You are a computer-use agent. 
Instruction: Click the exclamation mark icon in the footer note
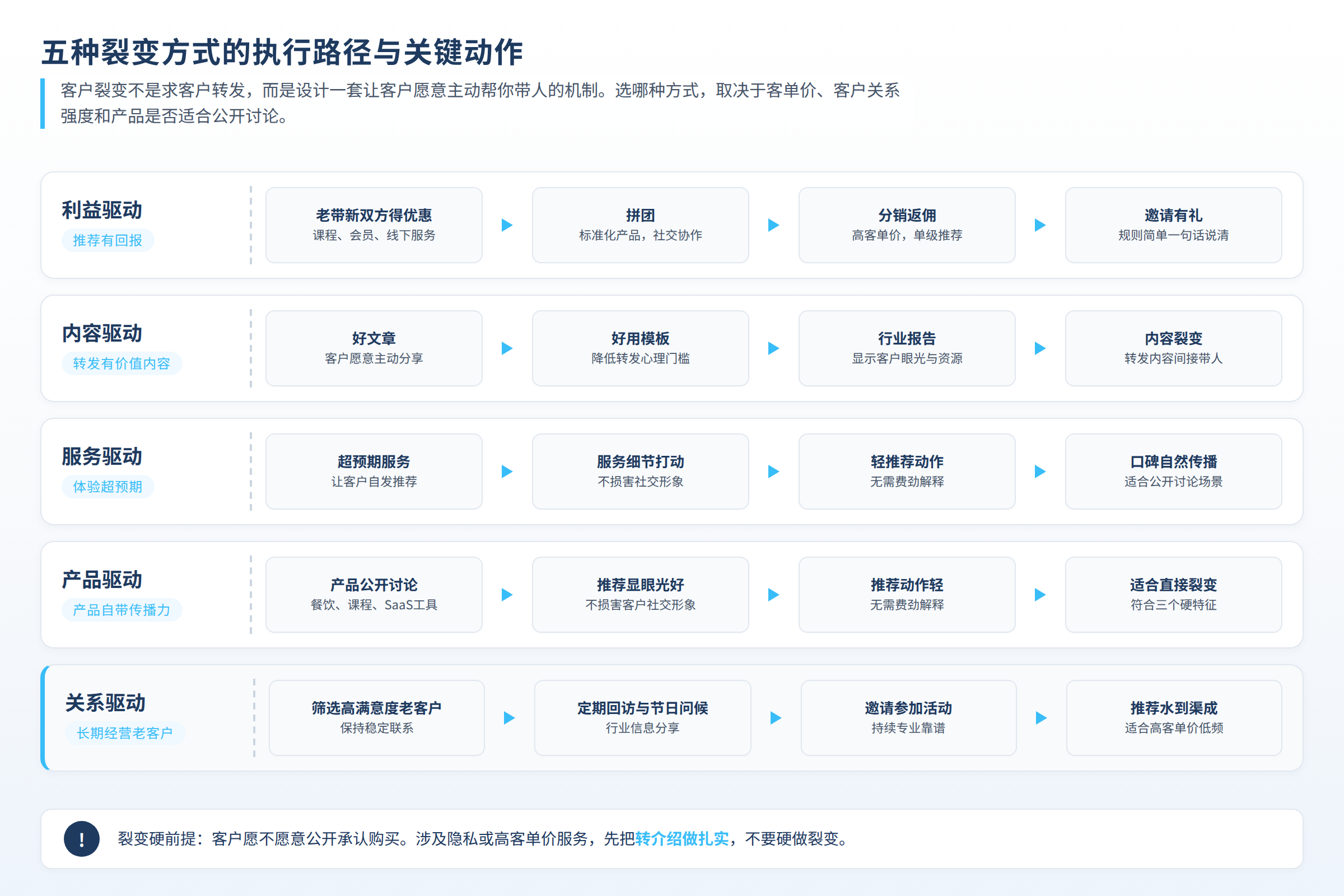82,839
